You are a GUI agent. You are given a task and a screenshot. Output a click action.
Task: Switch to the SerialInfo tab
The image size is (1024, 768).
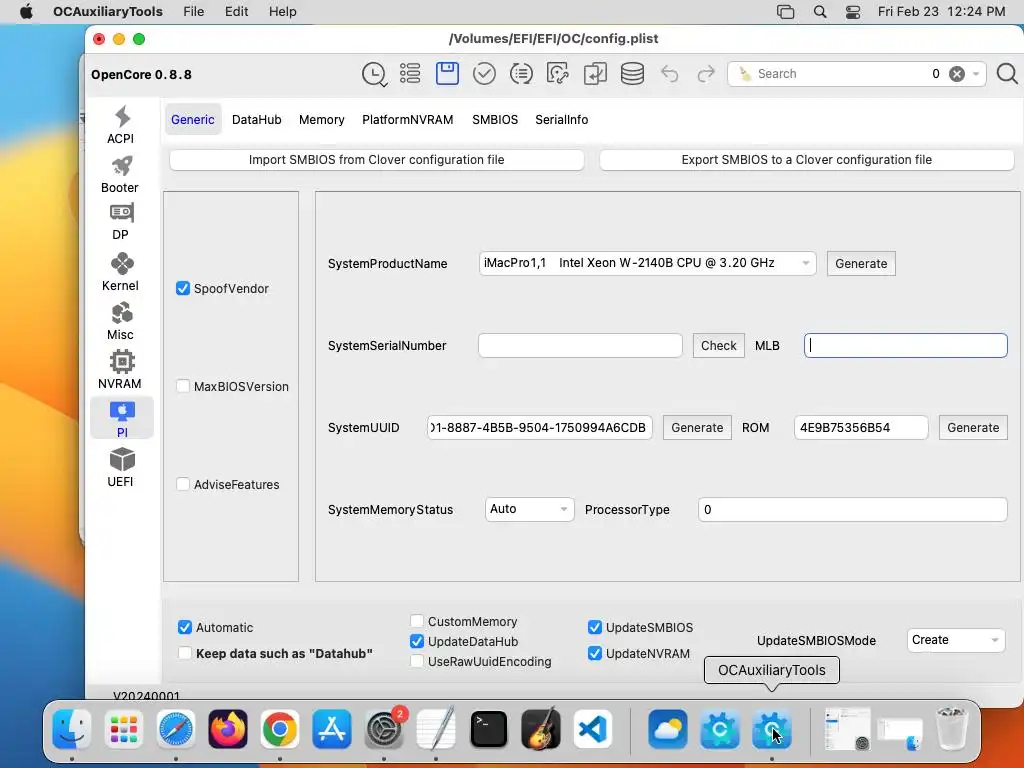click(x=562, y=120)
